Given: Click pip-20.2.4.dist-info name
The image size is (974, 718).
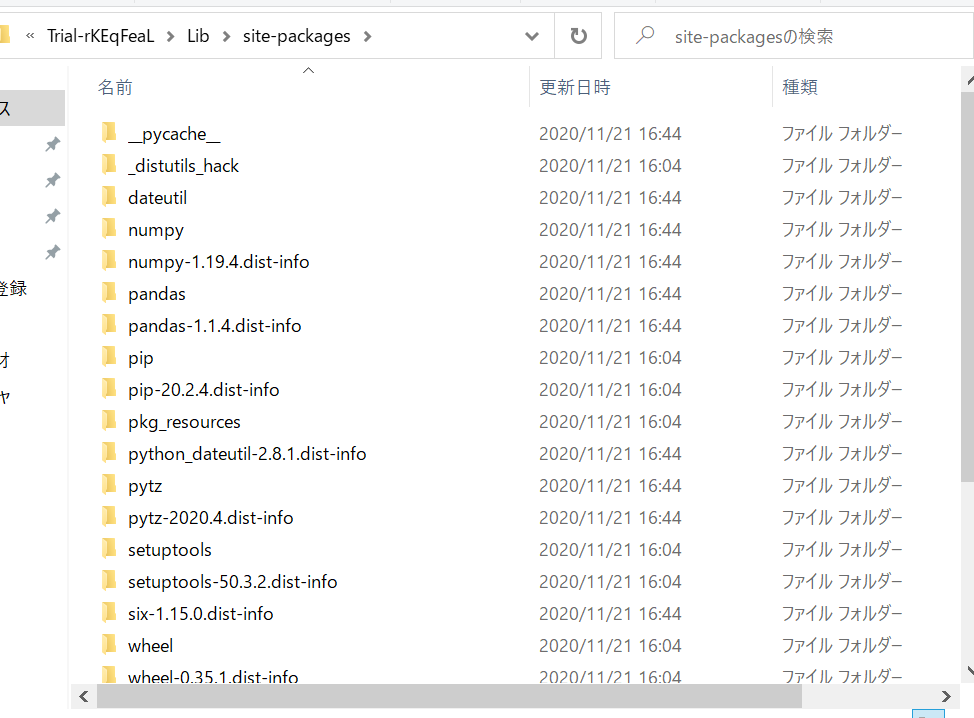Looking at the screenshot, I should (x=204, y=390).
